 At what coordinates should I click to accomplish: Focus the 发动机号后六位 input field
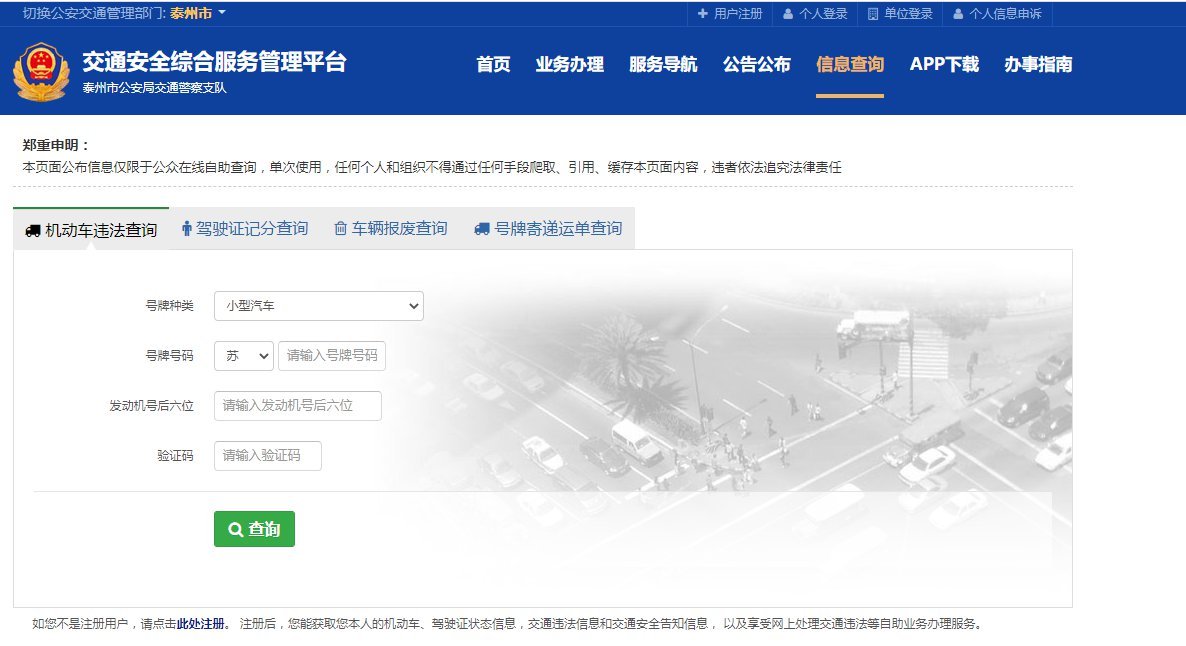coord(297,406)
